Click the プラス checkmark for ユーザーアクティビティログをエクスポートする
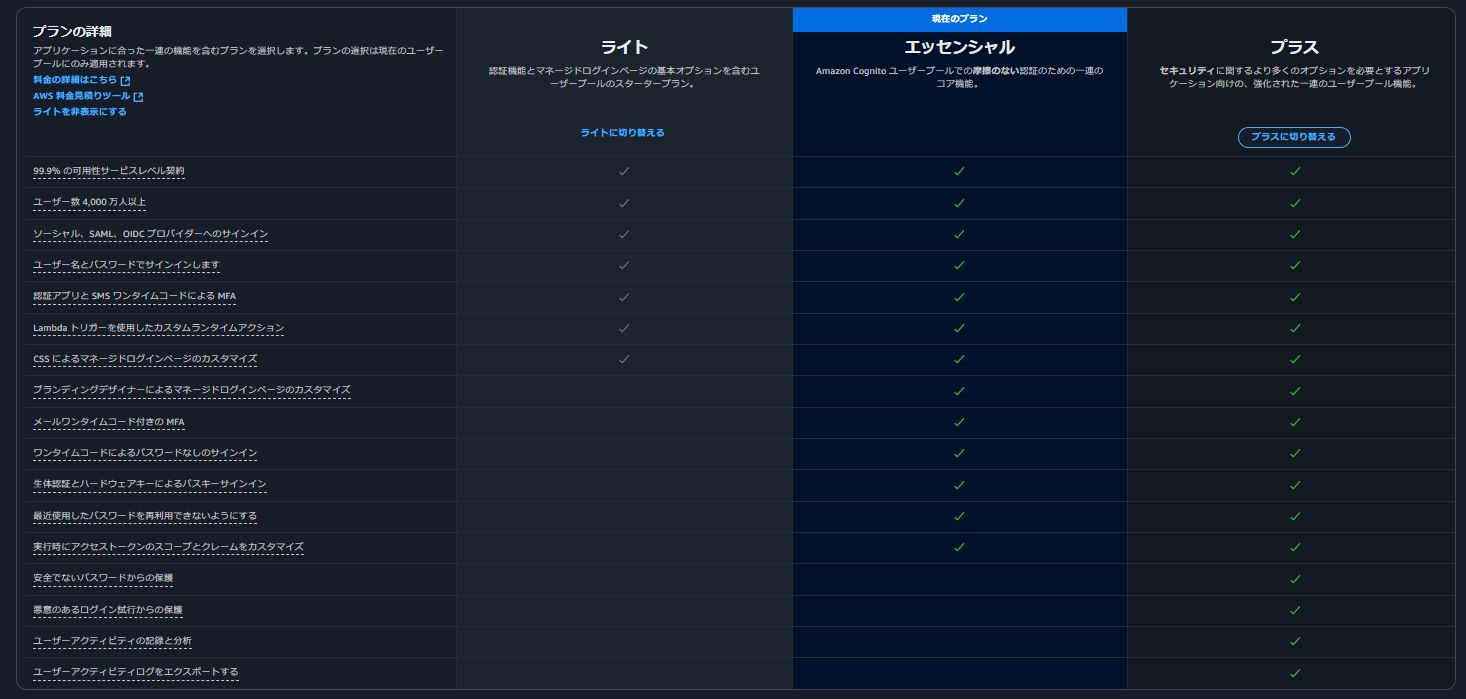This screenshot has width=1466, height=699. coord(1295,672)
